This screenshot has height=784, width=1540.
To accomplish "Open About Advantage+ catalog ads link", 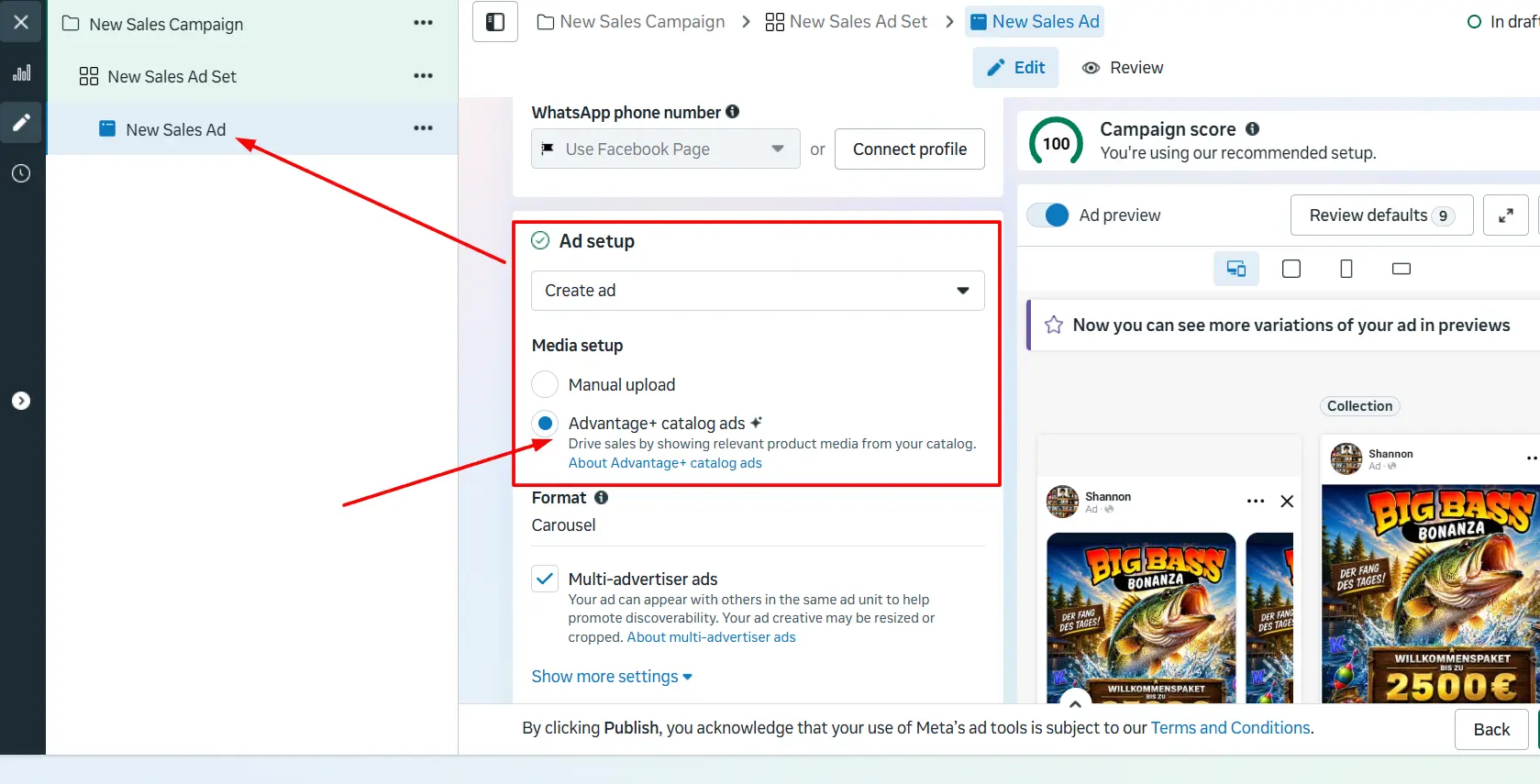I will click(x=665, y=463).
